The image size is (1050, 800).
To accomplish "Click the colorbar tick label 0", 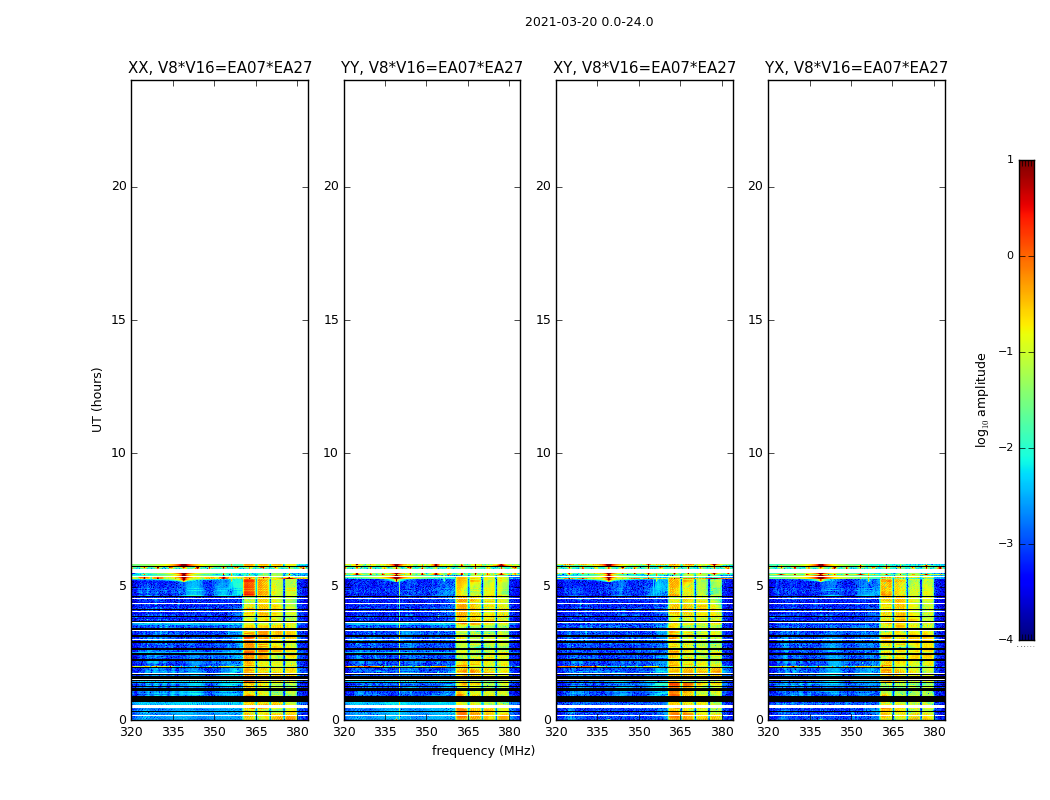I will pyautogui.click(x=1009, y=256).
